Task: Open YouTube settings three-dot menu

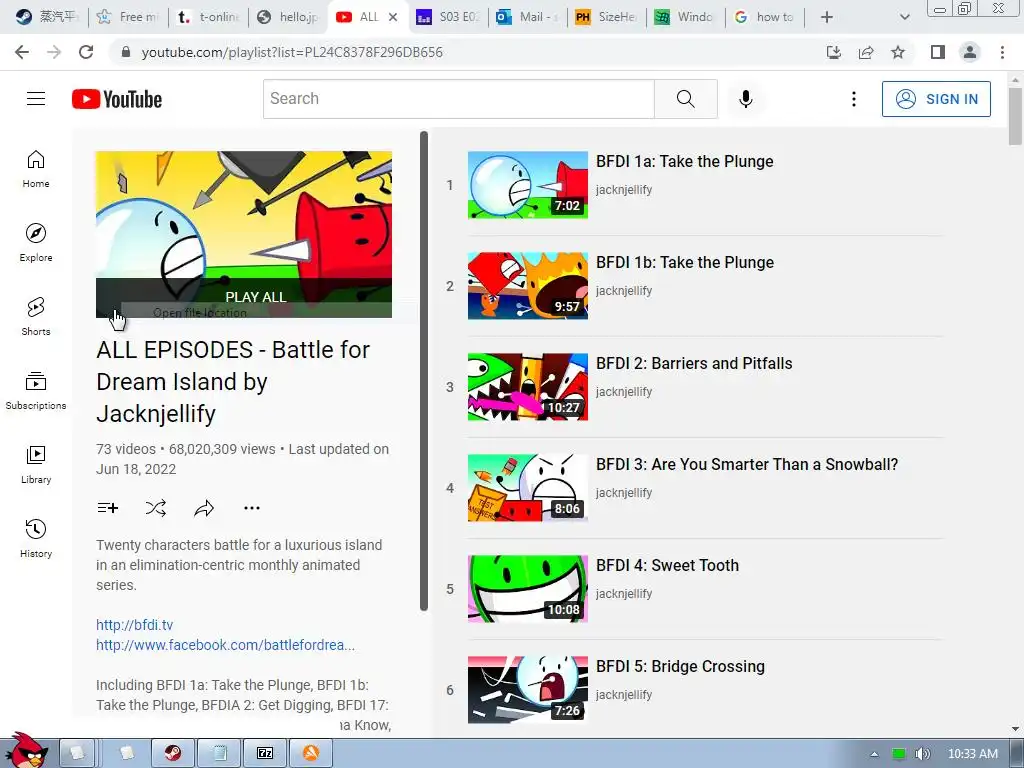Action: click(854, 99)
